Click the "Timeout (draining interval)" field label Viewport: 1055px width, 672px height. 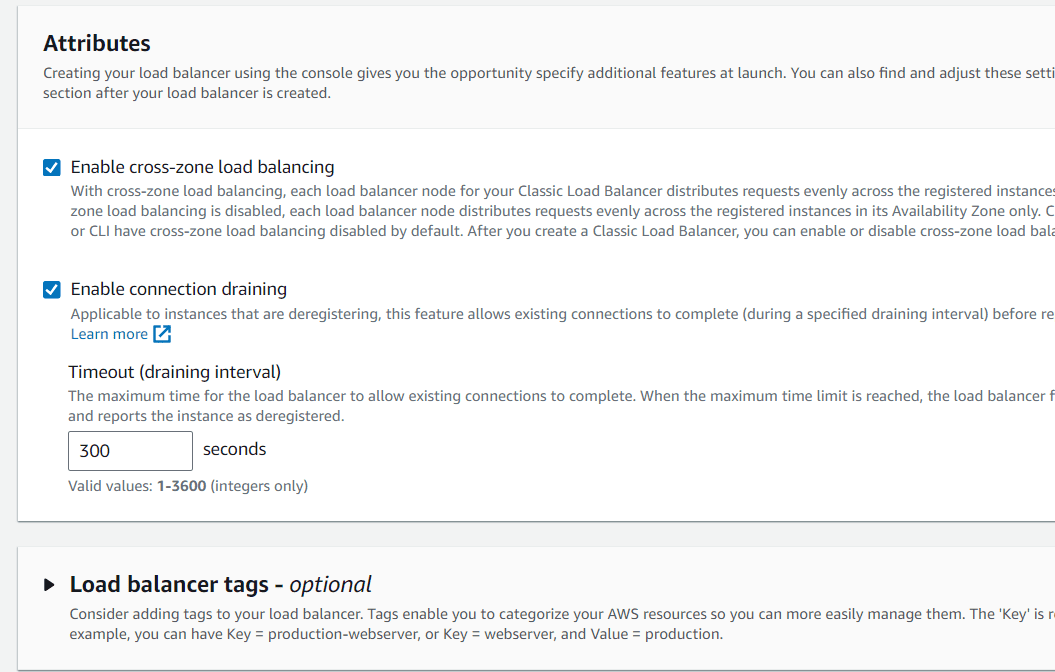174,372
